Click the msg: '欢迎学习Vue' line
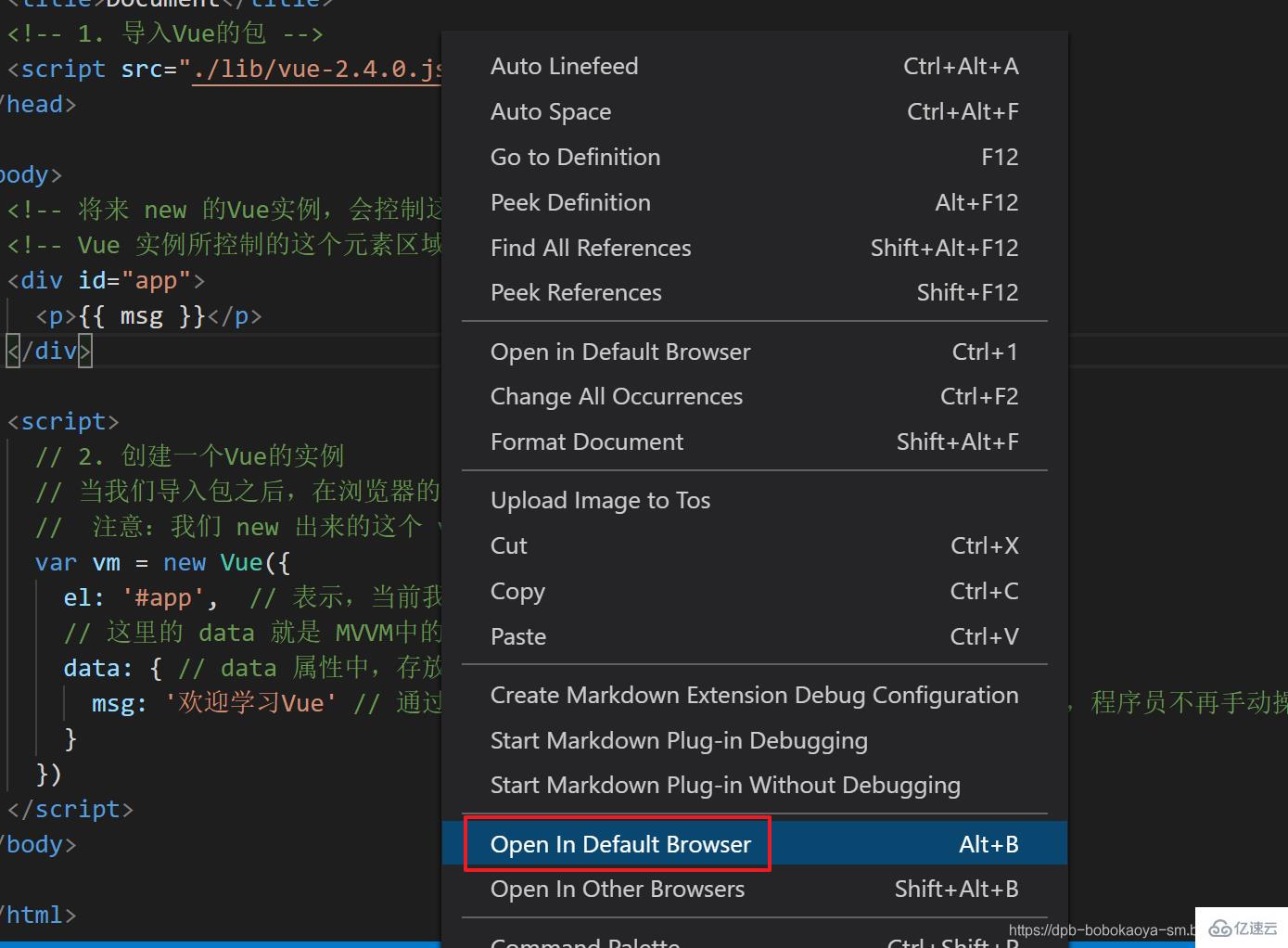 [214, 703]
